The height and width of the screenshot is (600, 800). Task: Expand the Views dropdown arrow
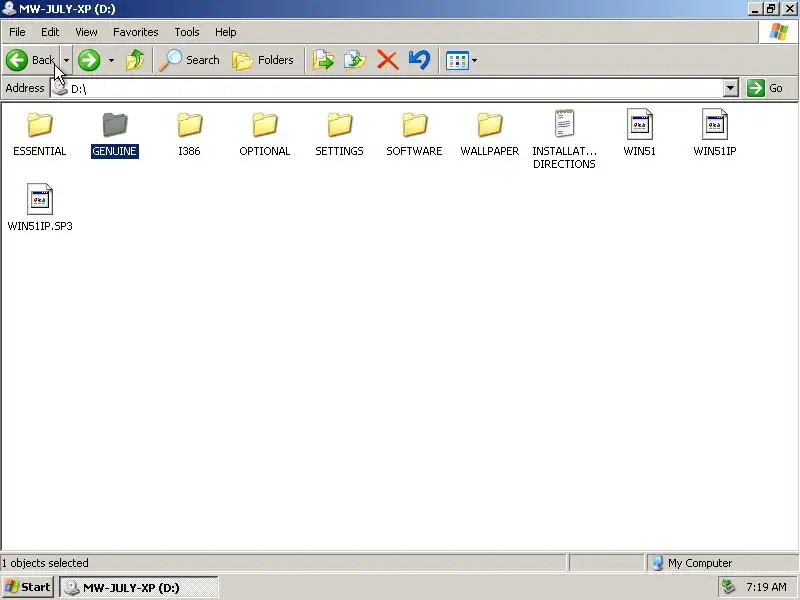[474, 60]
